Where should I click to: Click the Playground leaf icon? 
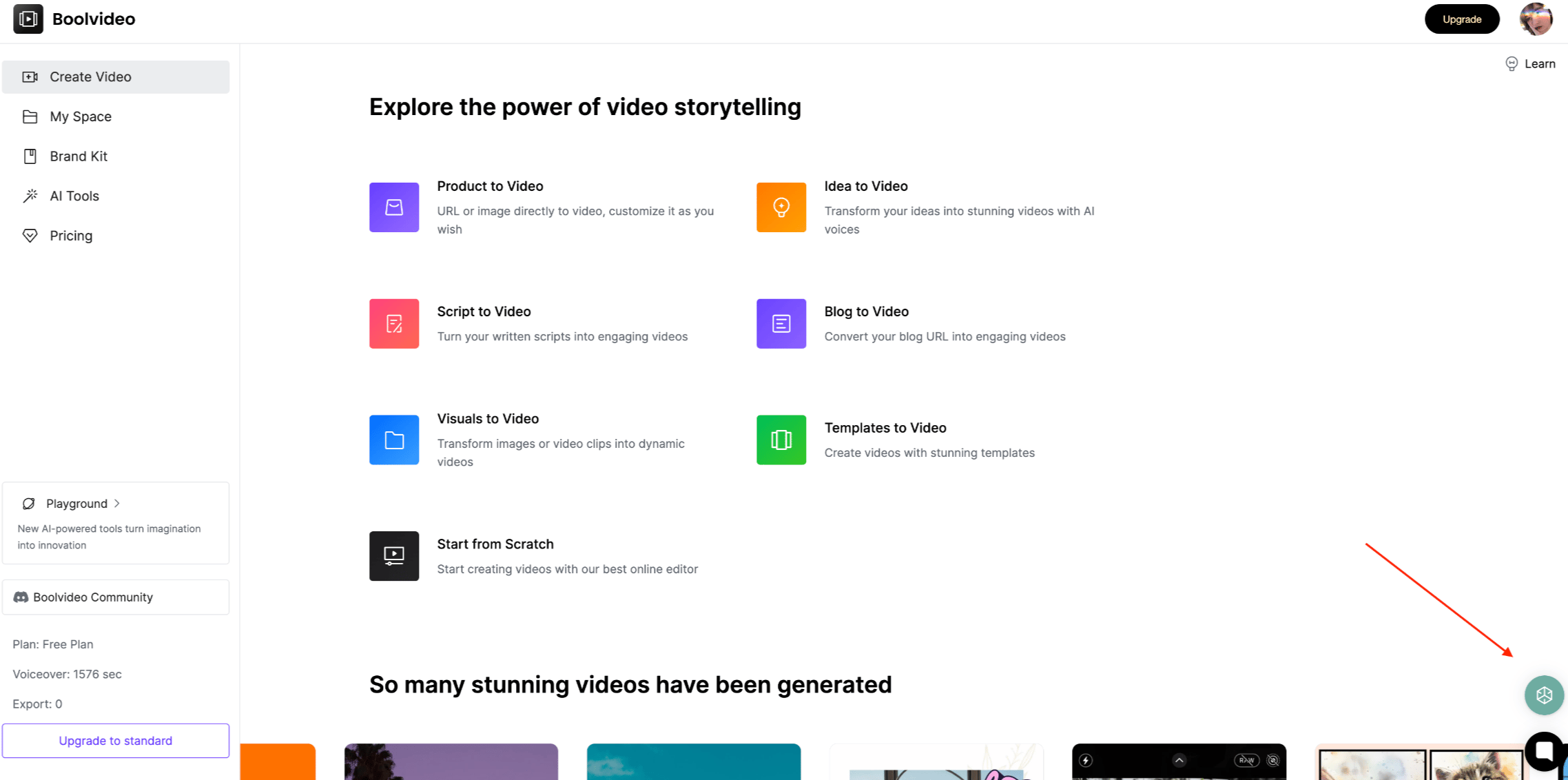(28, 504)
